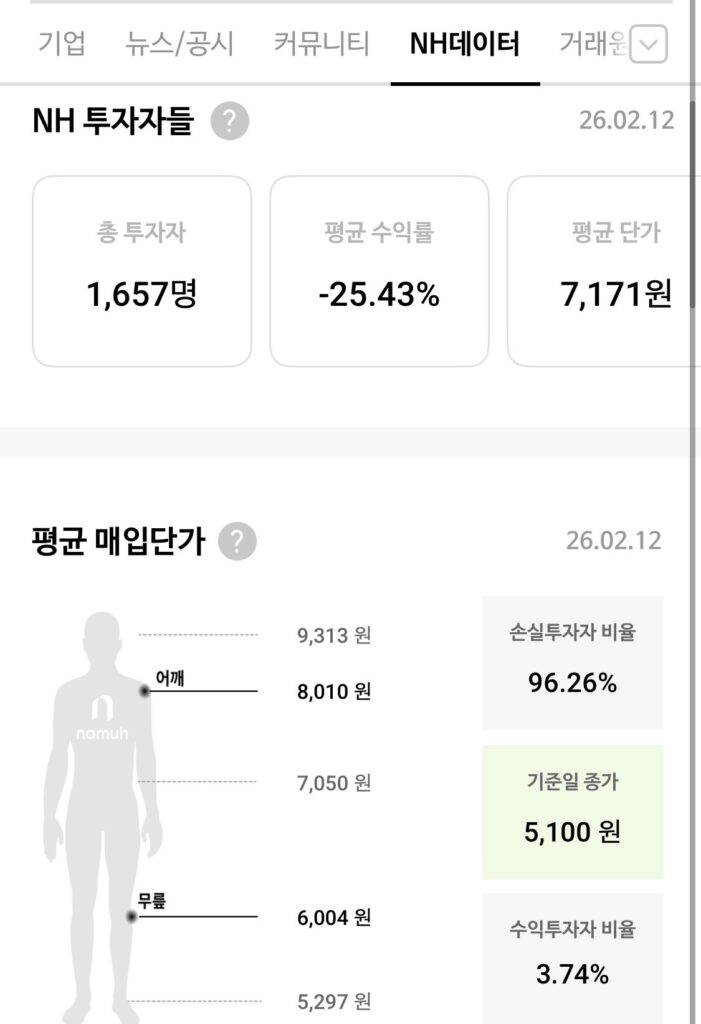Viewport: 701px width, 1024px height.
Task: Tap the 평균 수익률 card
Action: coord(379,271)
